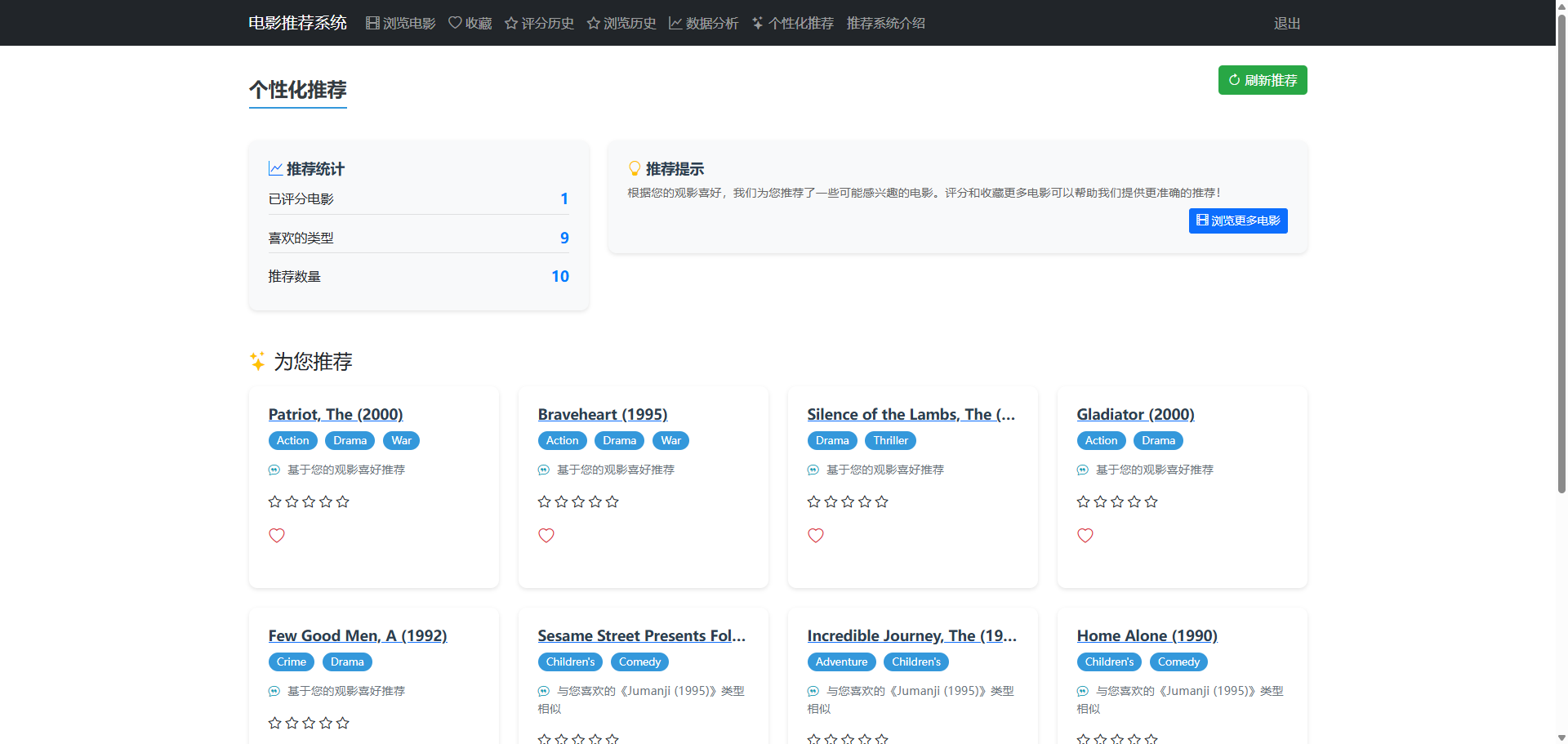Click Comedy tag on Sesame Street card
The height and width of the screenshot is (744, 1568).
click(639, 662)
